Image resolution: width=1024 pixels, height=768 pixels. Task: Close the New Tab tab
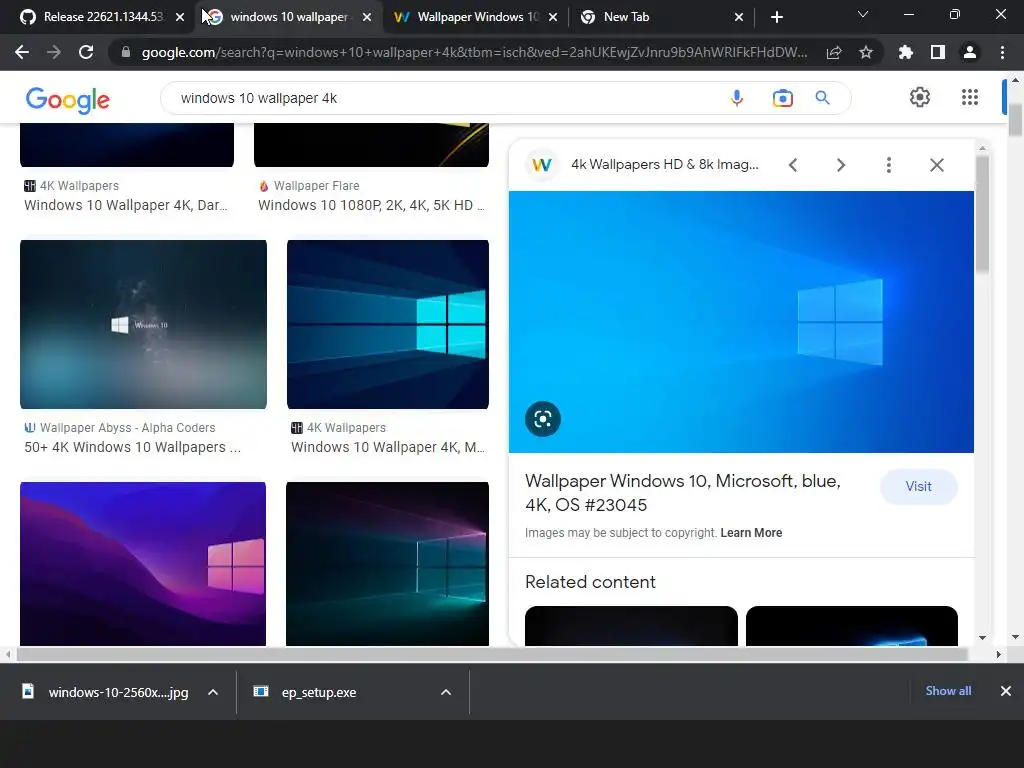click(739, 17)
